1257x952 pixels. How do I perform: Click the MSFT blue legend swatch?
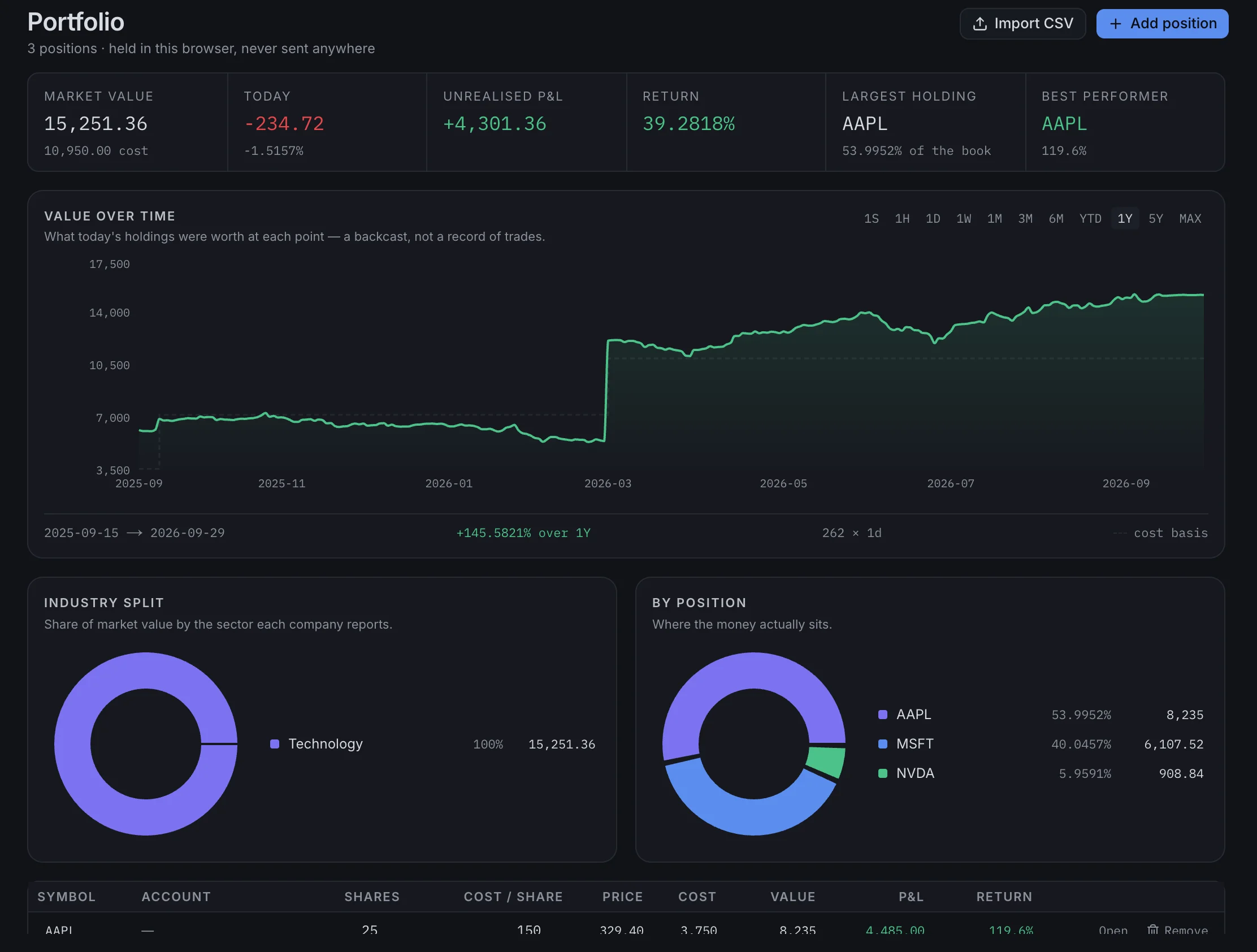pyautogui.click(x=882, y=744)
